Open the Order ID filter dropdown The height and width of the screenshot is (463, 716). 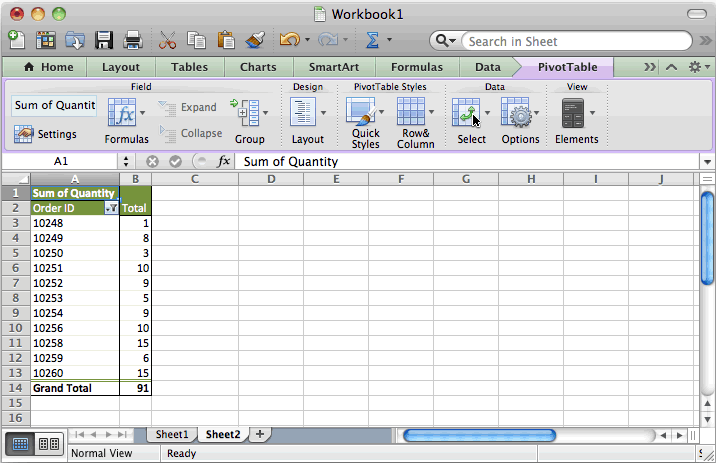[x=111, y=208]
